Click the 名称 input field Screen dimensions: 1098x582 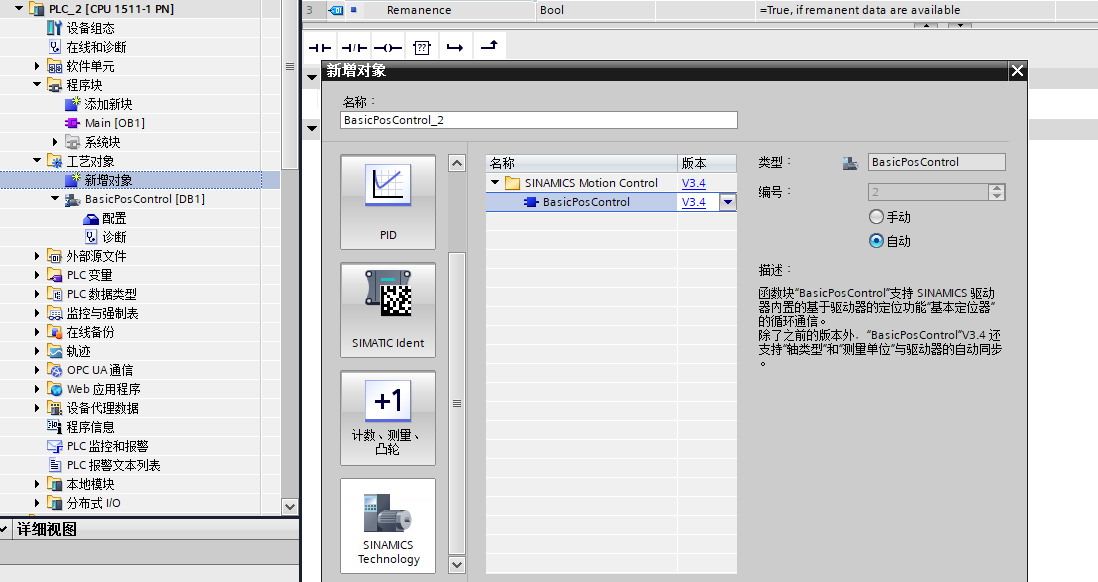tap(538, 120)
